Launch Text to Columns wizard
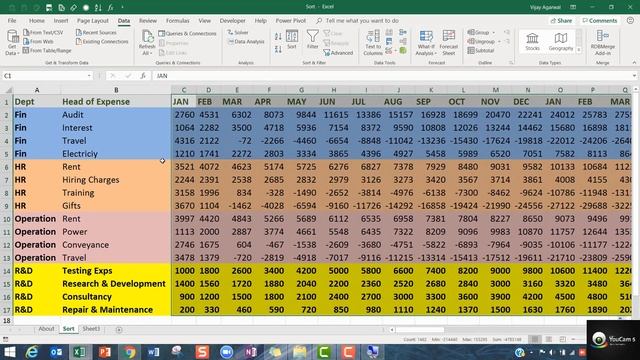The image size is (640, 360). pos(373,43)
